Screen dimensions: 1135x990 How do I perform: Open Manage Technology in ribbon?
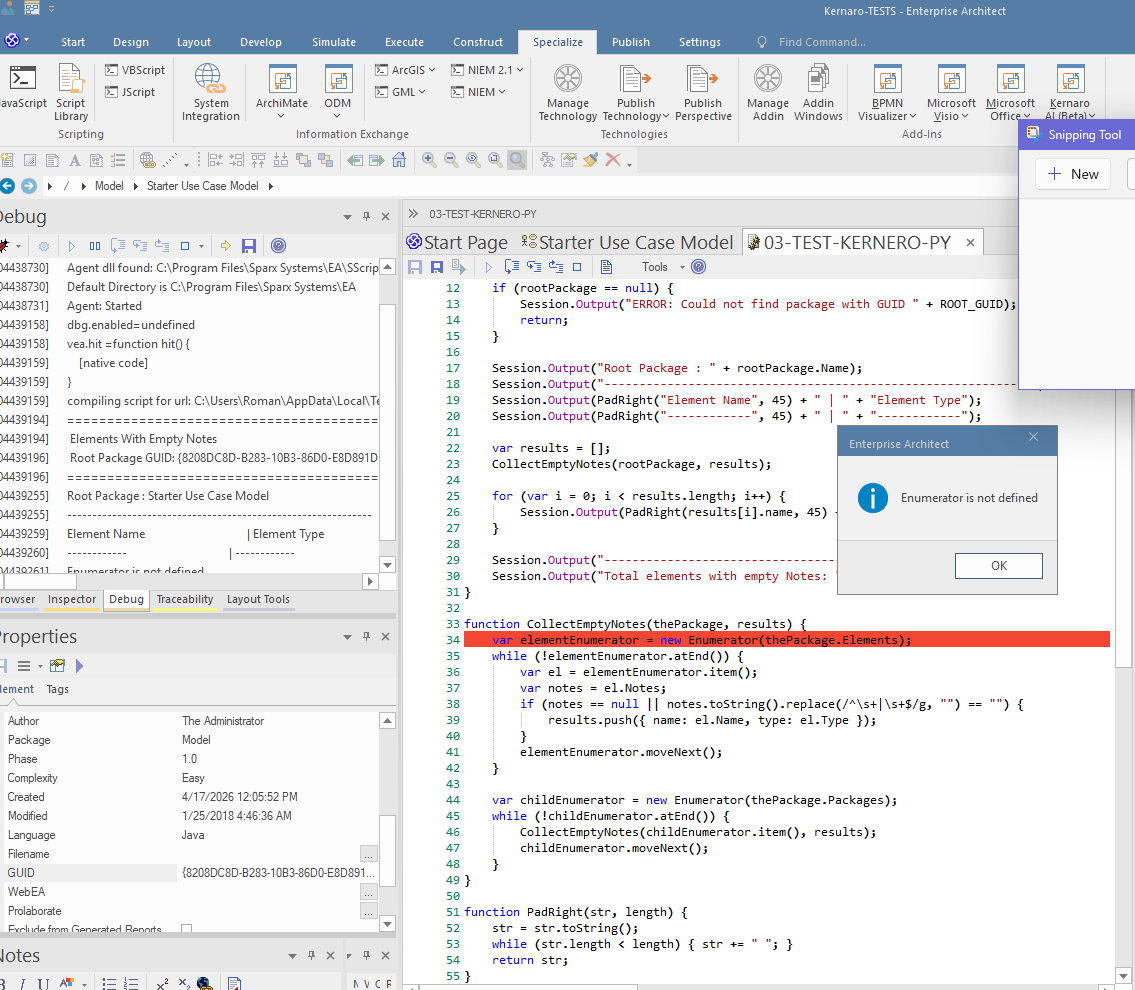568,92
